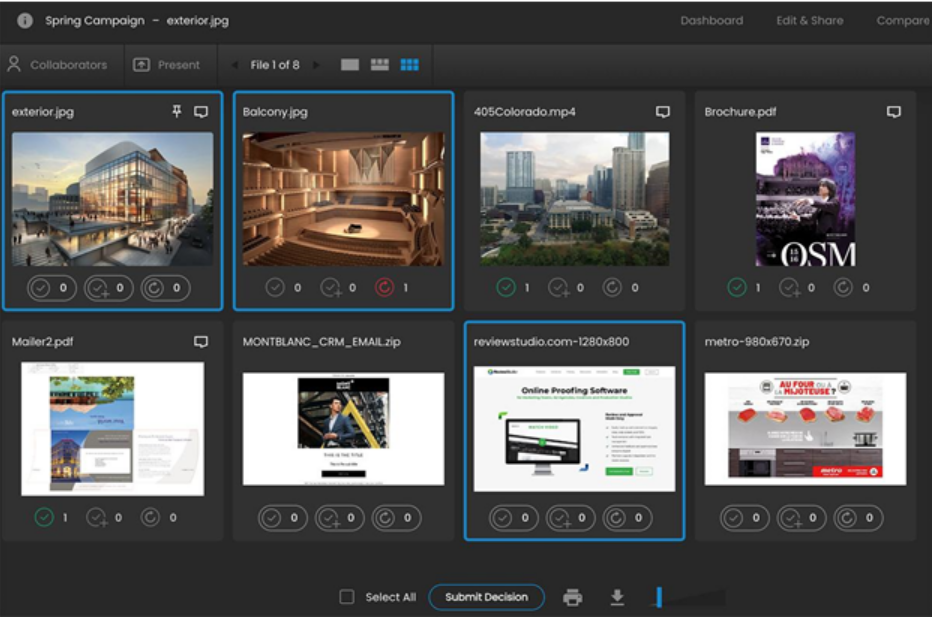932x617 pixels.
Task: Go to next file arrow
Action: point(317,65)
